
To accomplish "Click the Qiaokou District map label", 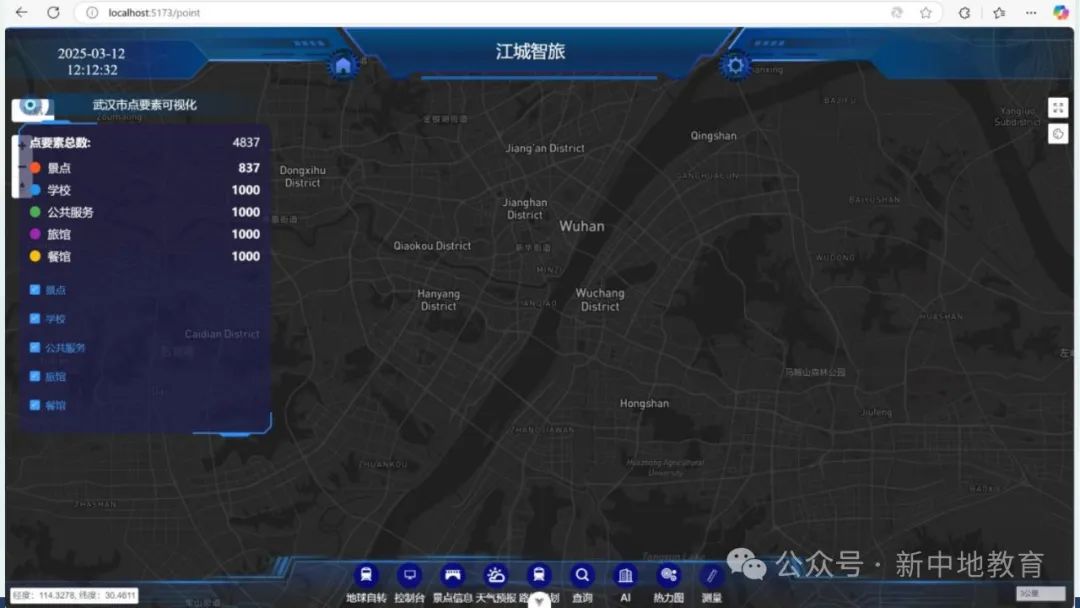I will tap(433, 246).
